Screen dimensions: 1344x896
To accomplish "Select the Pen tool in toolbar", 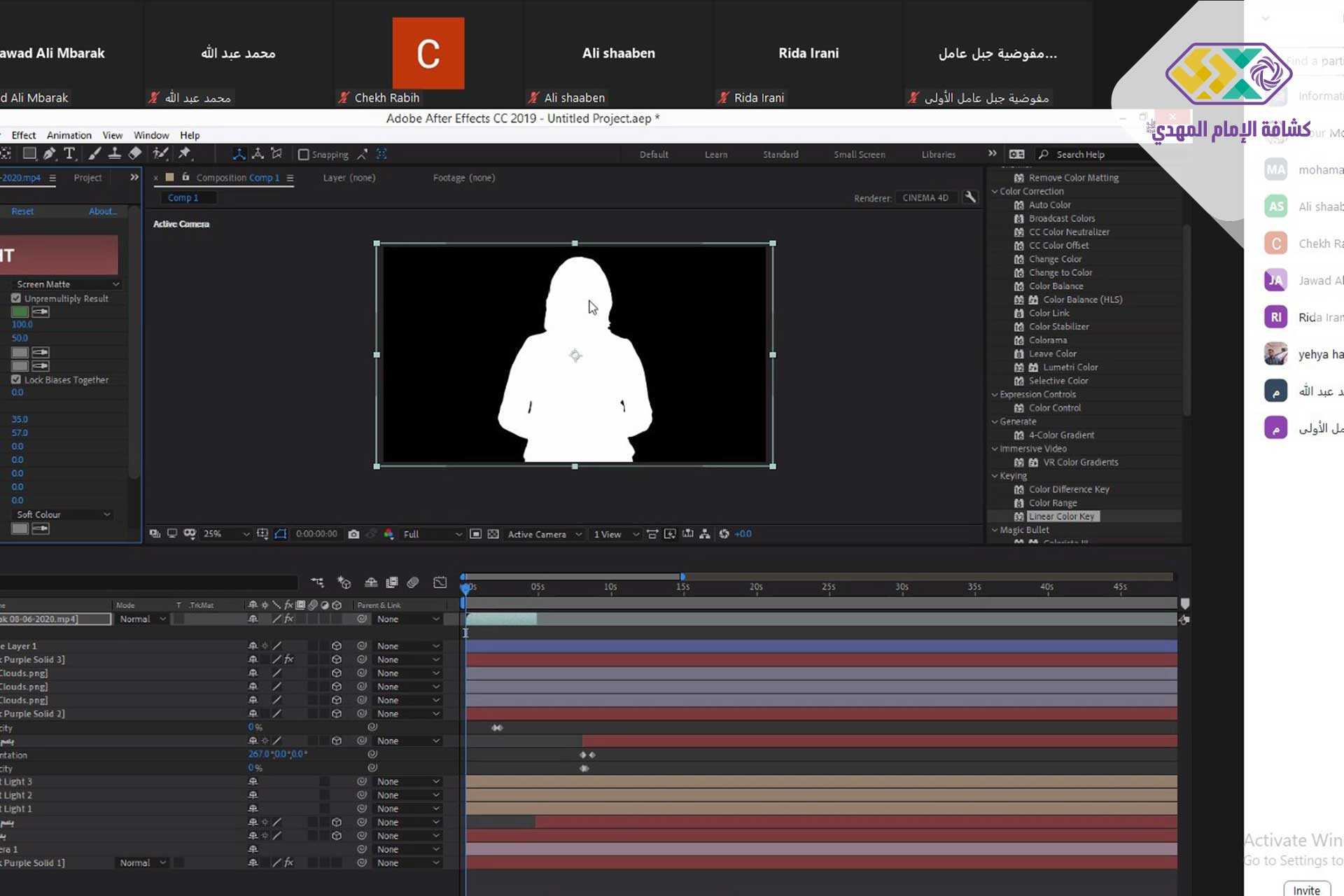I will (49, 154).
